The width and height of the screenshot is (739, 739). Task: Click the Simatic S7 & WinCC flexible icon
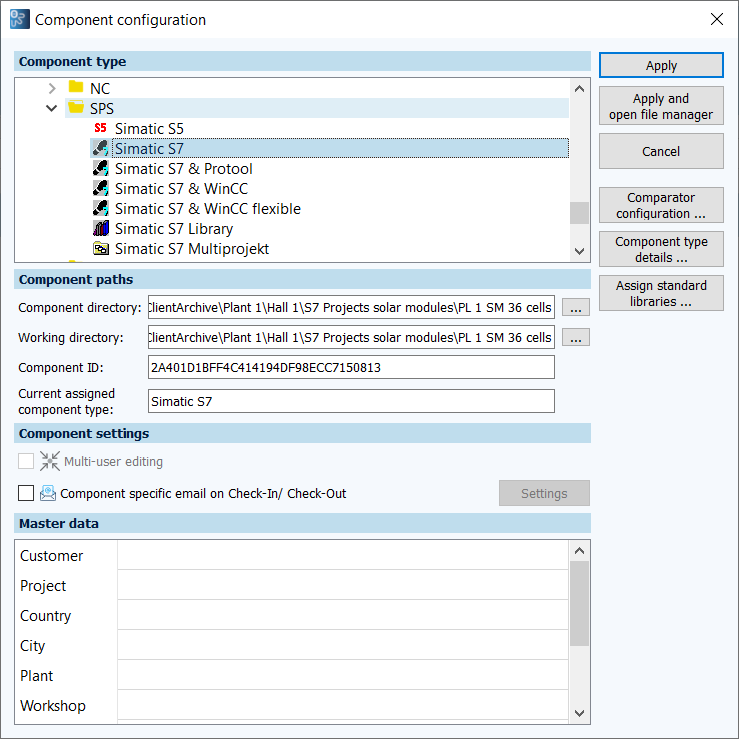pos(100,208)
